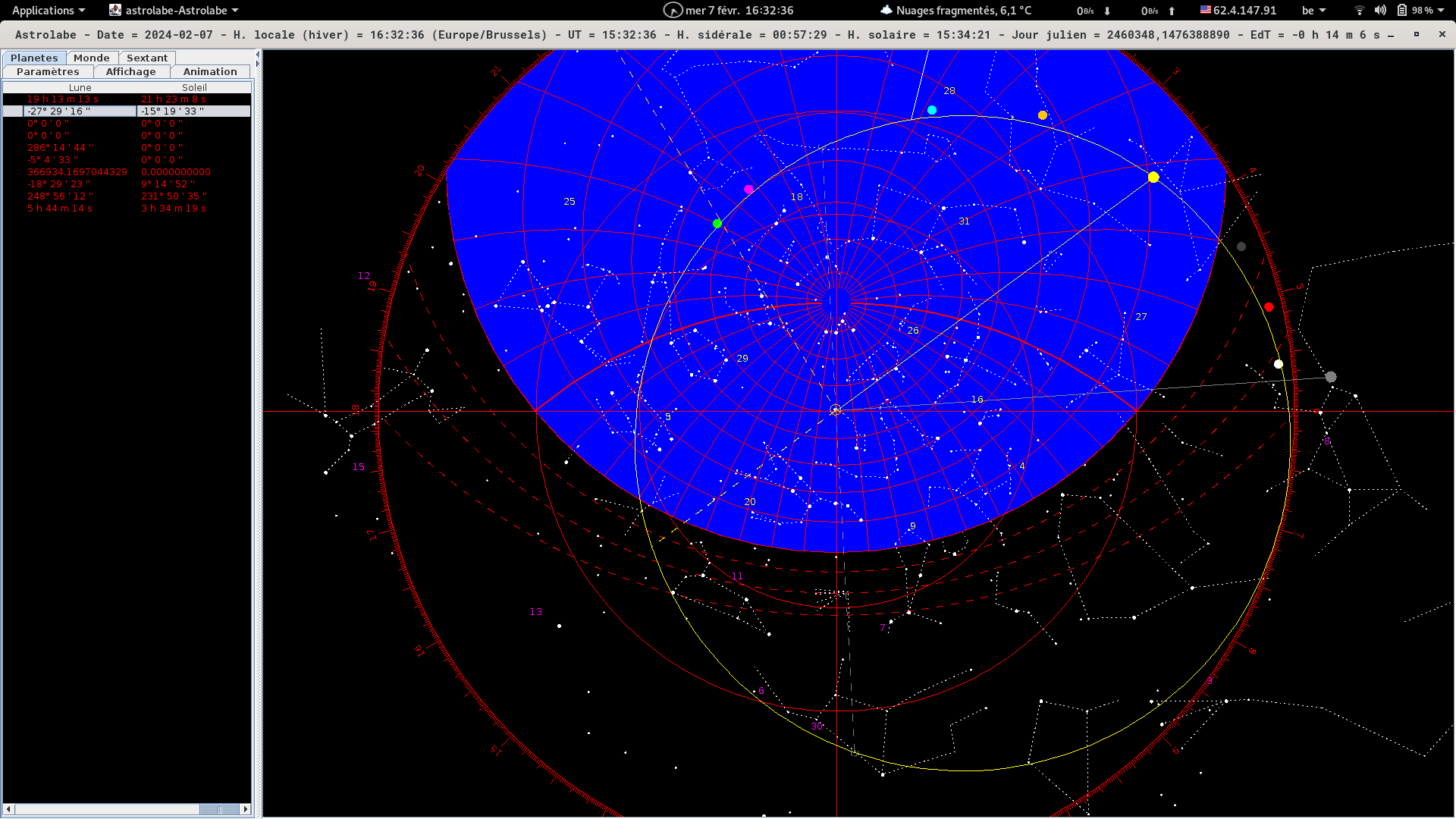1456x819 pixels.
Task: Click the Soleil column header
Action: pos(194,88)
